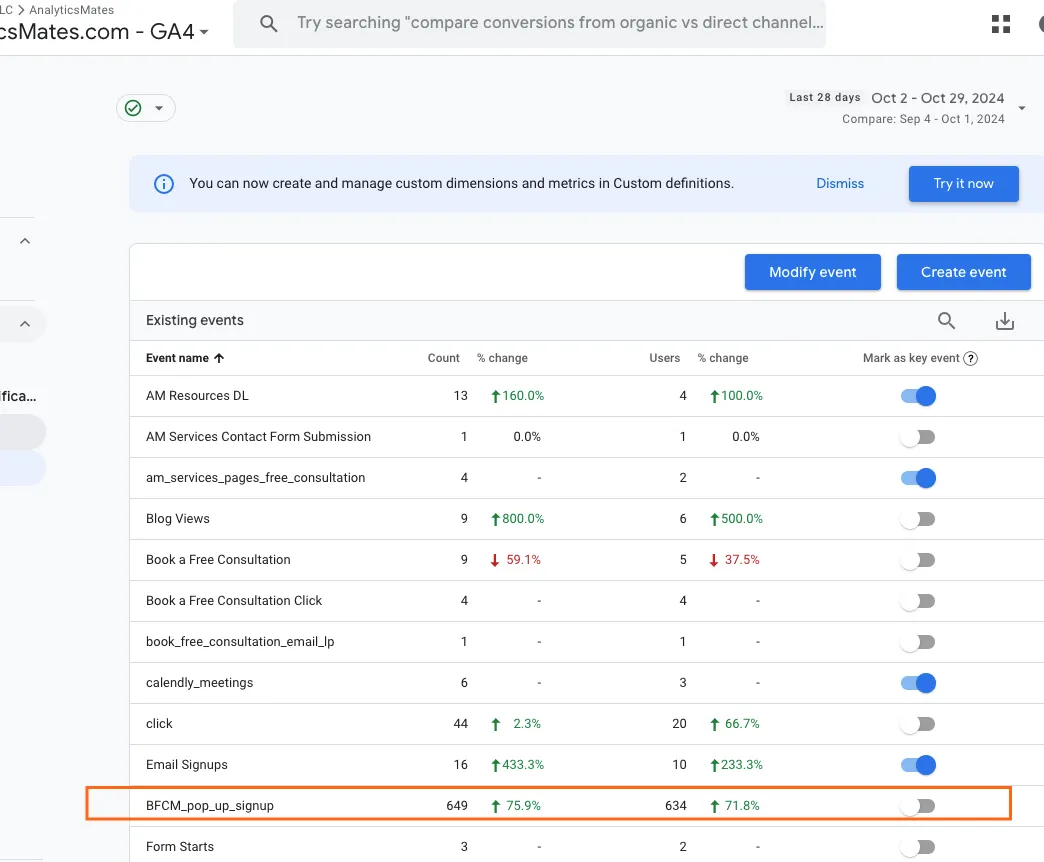This screenshot has height=862, width=1044.
Task: Click into the Analytics search field
Action: click(559, 23)
